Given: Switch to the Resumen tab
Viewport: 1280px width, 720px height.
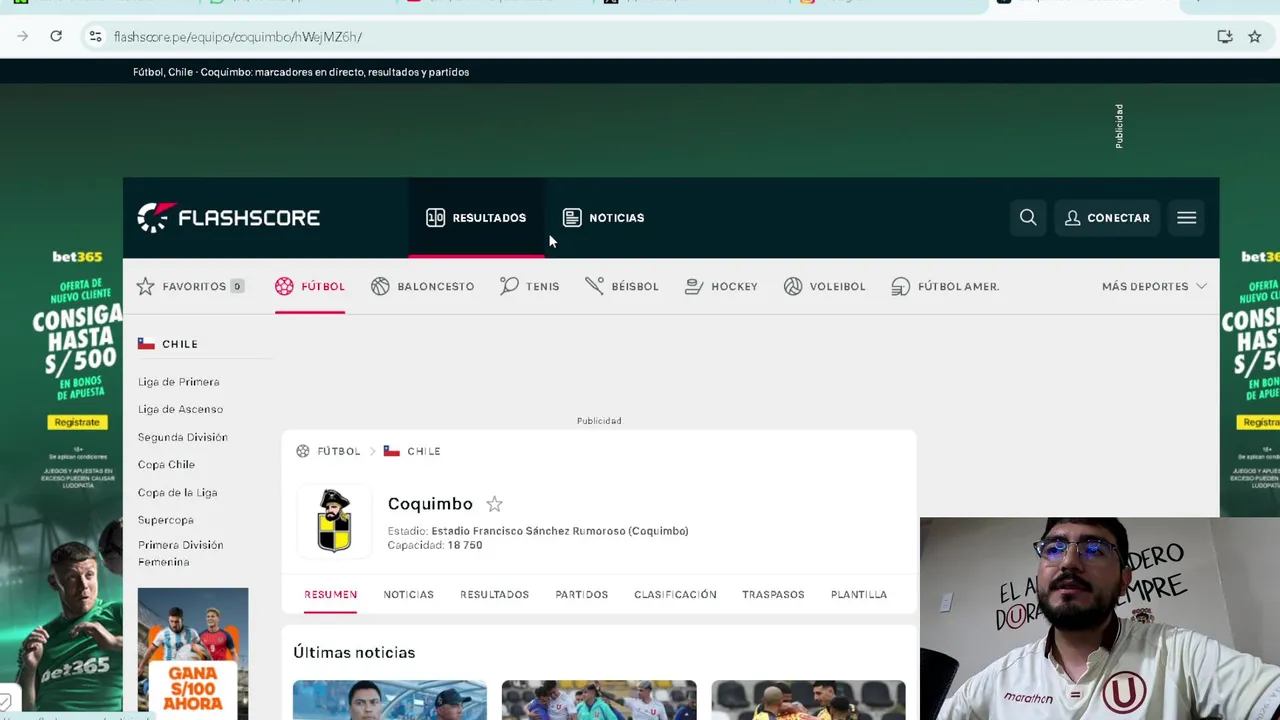Looking at the screenshot, I should tap(330, 594).
